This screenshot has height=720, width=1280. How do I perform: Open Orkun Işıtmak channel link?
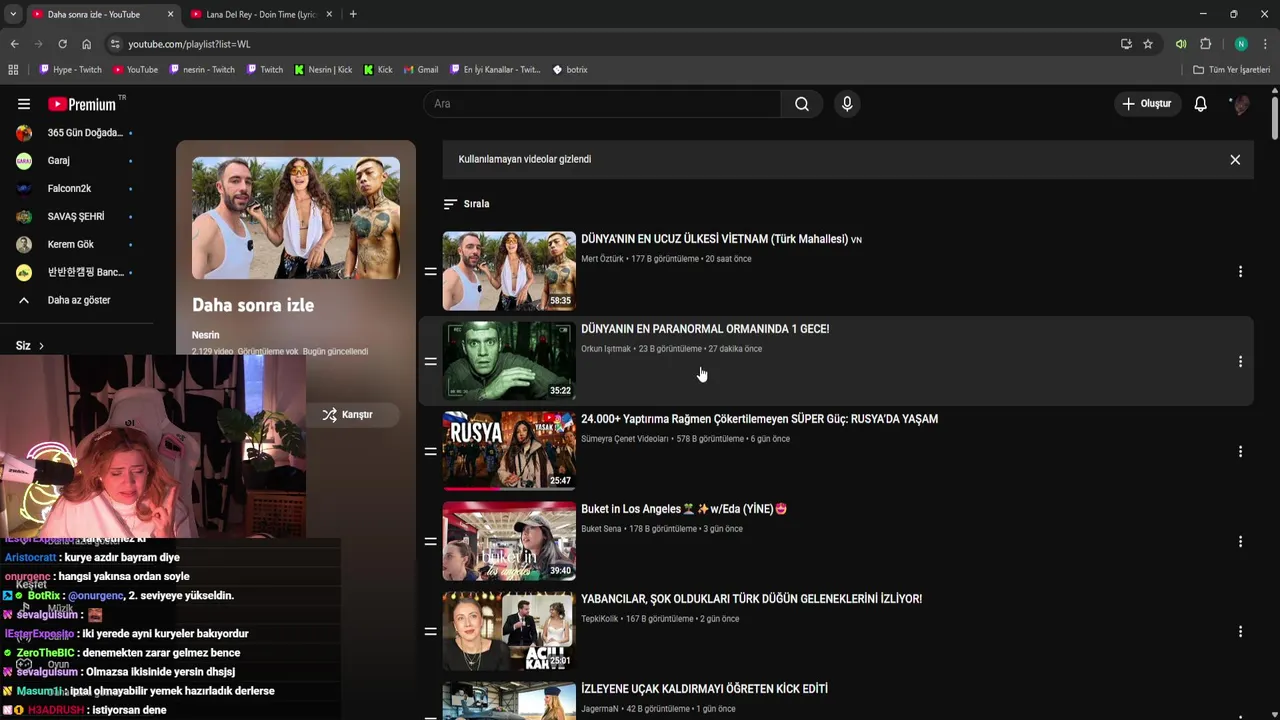tap(606, 349)
